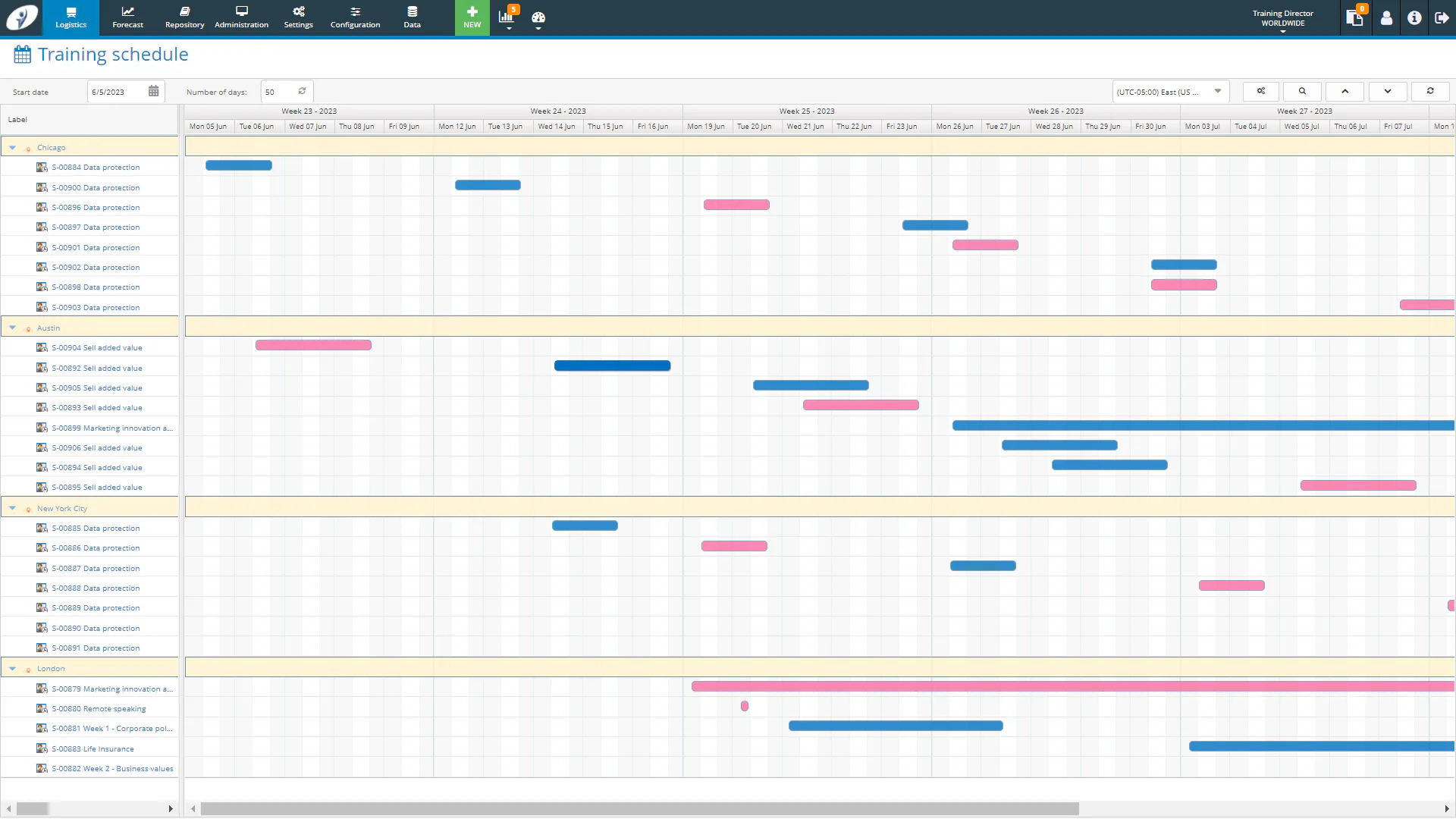Click the collapse all up-chevron button
This screenshot has height=819, width=1456.
coord(1345,91)
